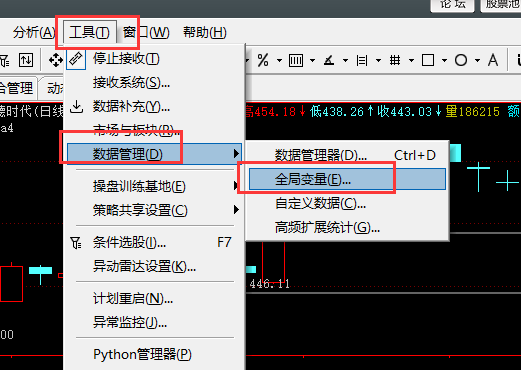The width and height of the screenshot is (521, 370).
Task: Select 计划重启(N)... entry
Action: [153, 298]
